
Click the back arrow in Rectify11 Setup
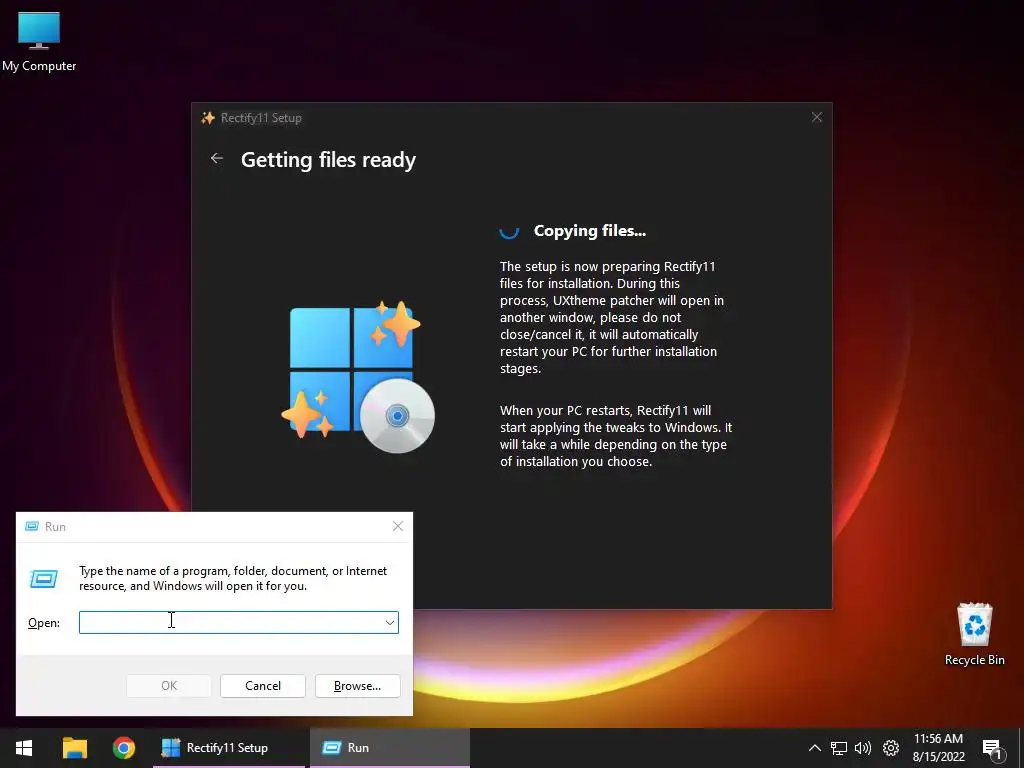[217, 159]
